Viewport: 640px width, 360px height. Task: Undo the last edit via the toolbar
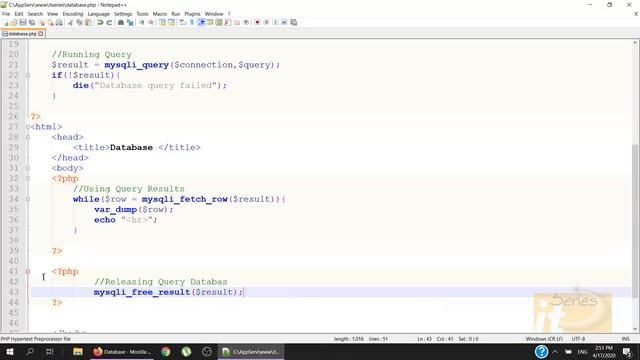coord(100,22)
